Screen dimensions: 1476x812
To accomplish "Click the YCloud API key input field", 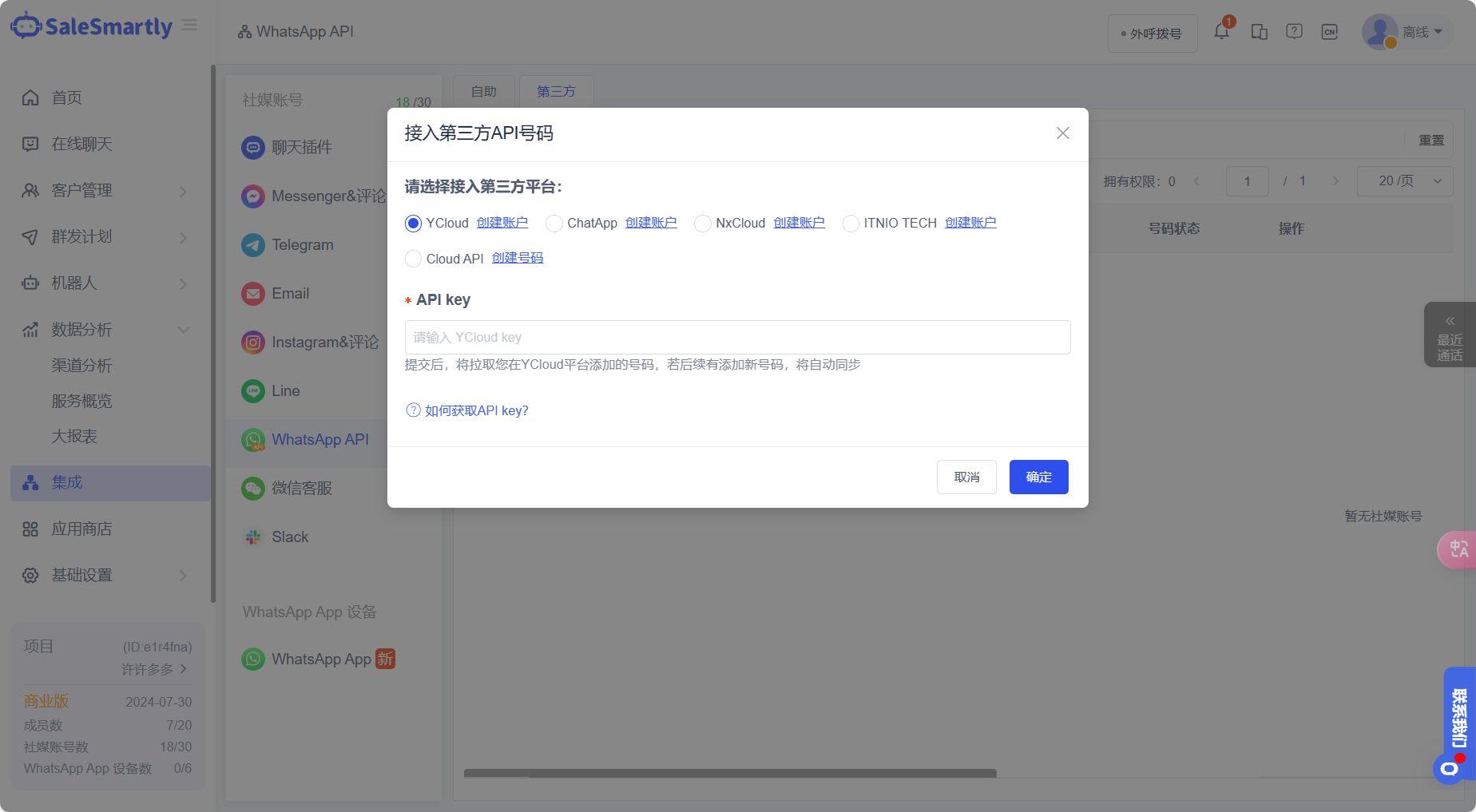I will tap(737, 337).
